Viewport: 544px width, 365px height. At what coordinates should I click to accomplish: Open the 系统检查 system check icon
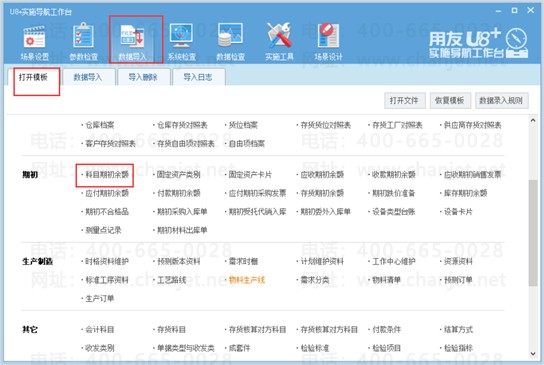point(181,41)
